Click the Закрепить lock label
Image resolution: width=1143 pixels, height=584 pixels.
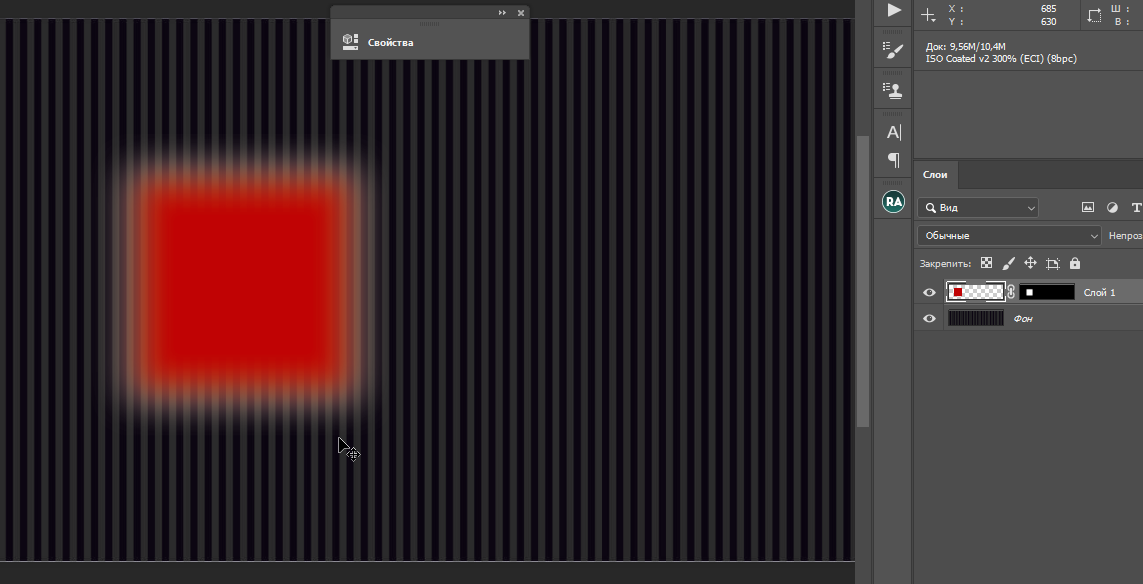point(945,264)
